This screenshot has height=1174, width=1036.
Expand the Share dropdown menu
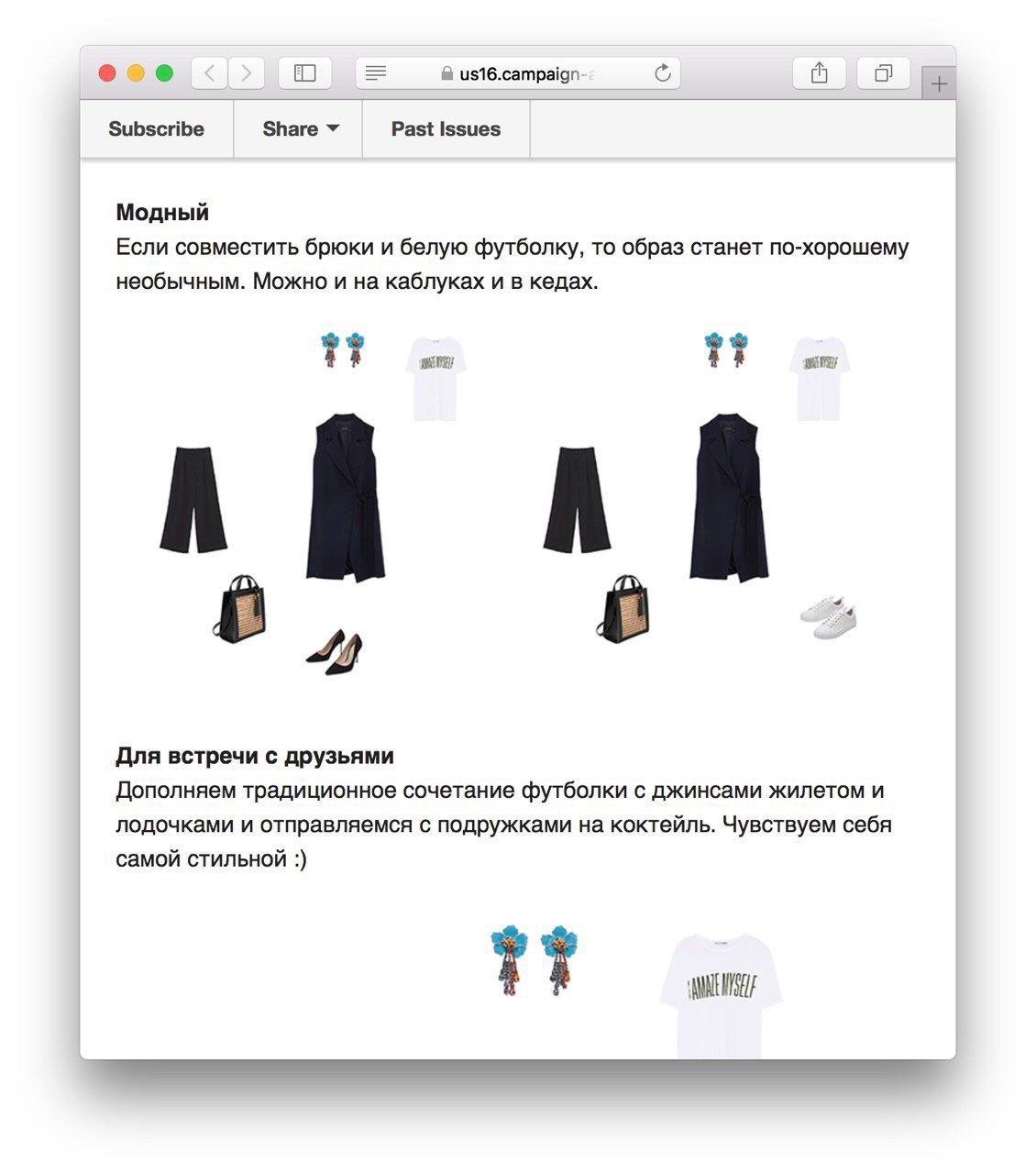pyautogui.click(x=300, y=129)
